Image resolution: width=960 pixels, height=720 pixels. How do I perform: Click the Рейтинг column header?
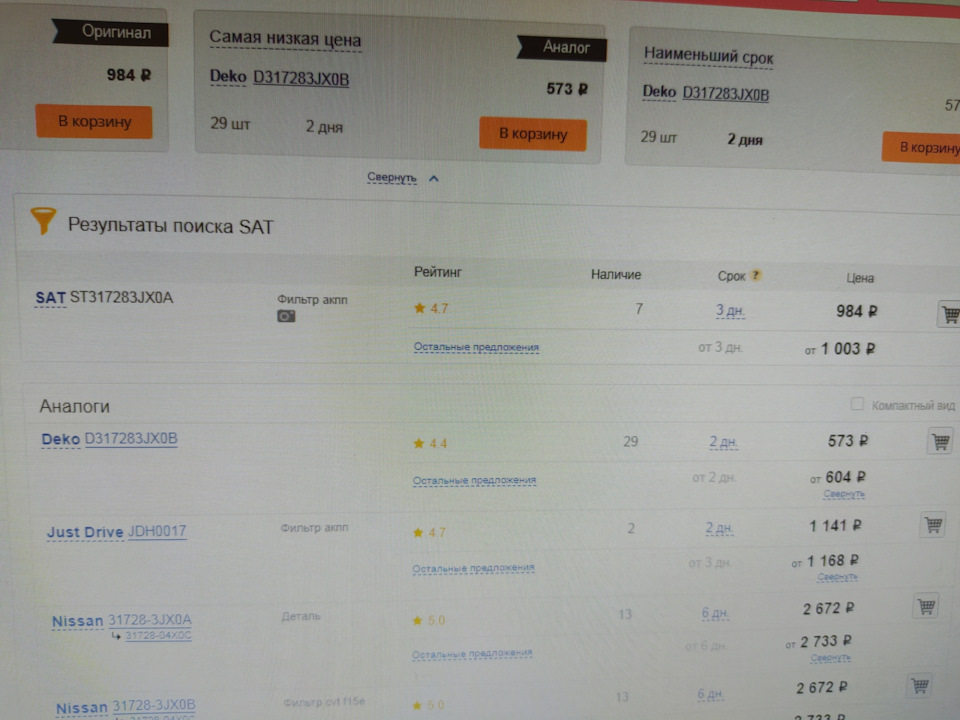[438, 272]
